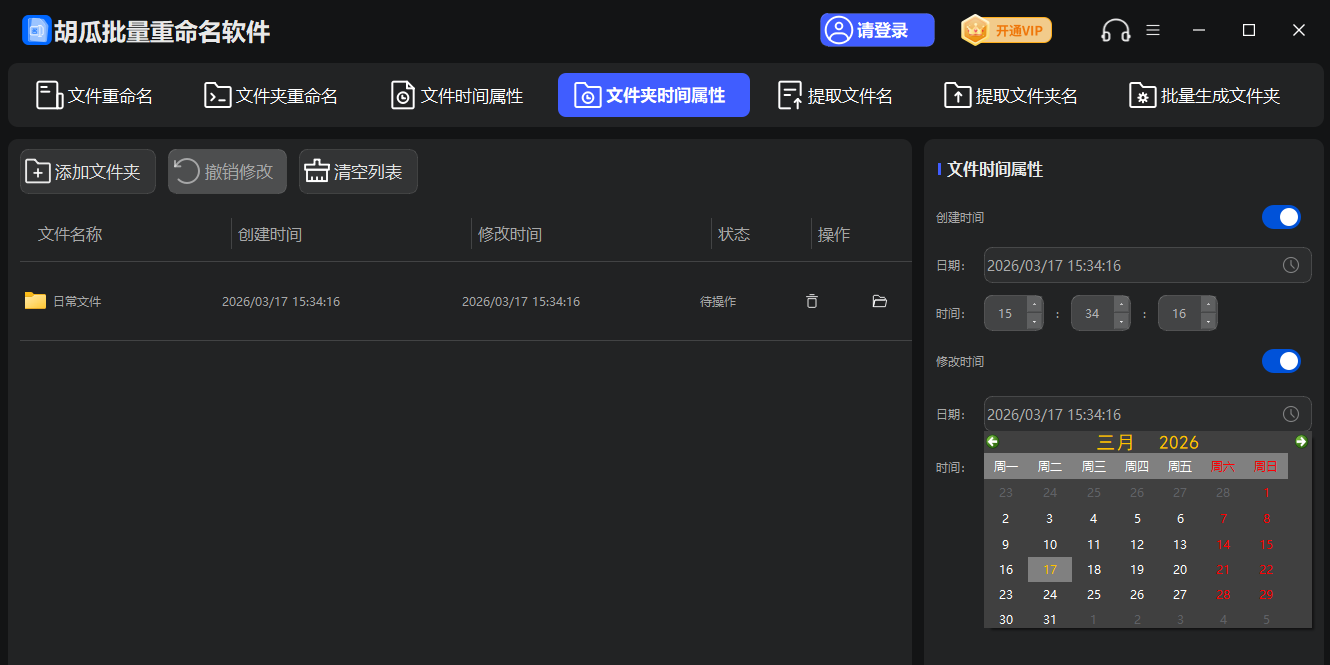Toggle off the 创建时间 switch
1330x665 pixels.
[1281, 217]
